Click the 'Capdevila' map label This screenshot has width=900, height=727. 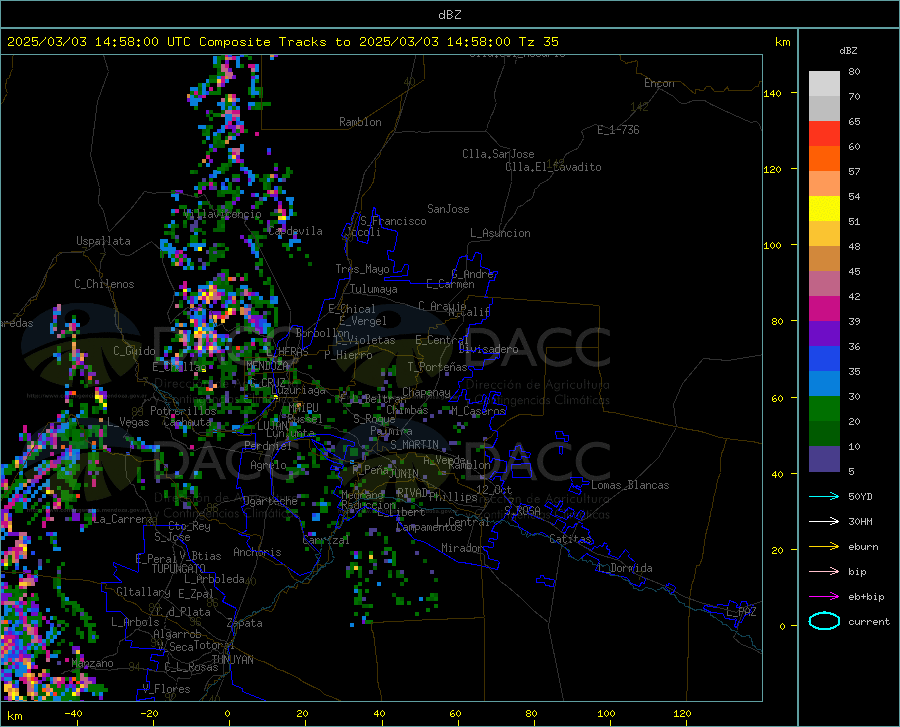click(x=295, y=231)
